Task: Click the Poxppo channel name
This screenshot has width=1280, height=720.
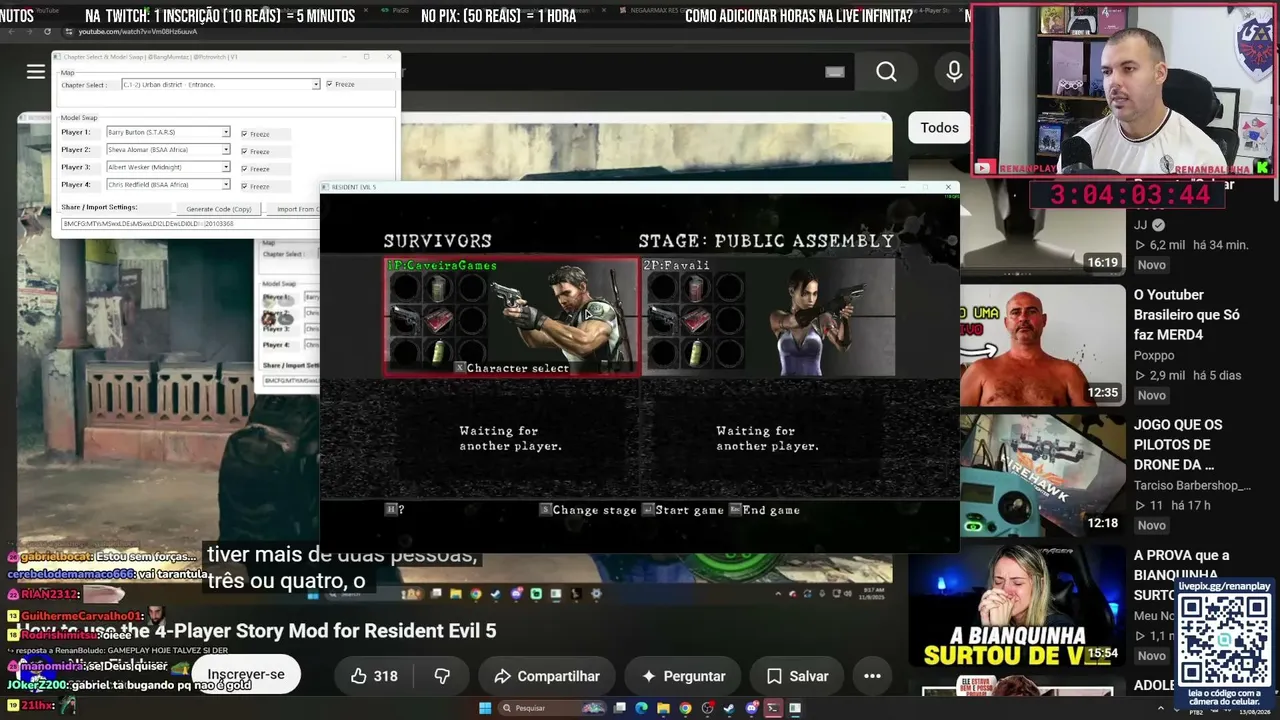Action: tap(1154, 355)
